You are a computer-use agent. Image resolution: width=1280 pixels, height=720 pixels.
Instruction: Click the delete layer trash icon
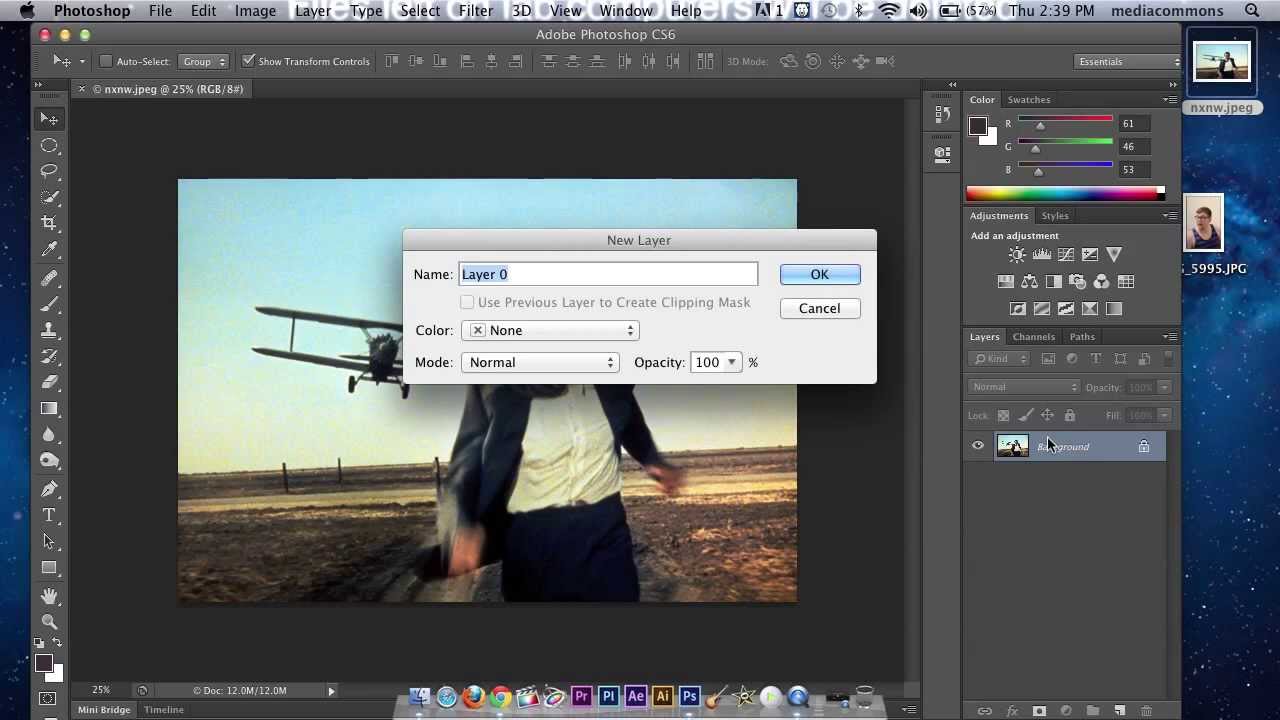[x=1146, y=711]
